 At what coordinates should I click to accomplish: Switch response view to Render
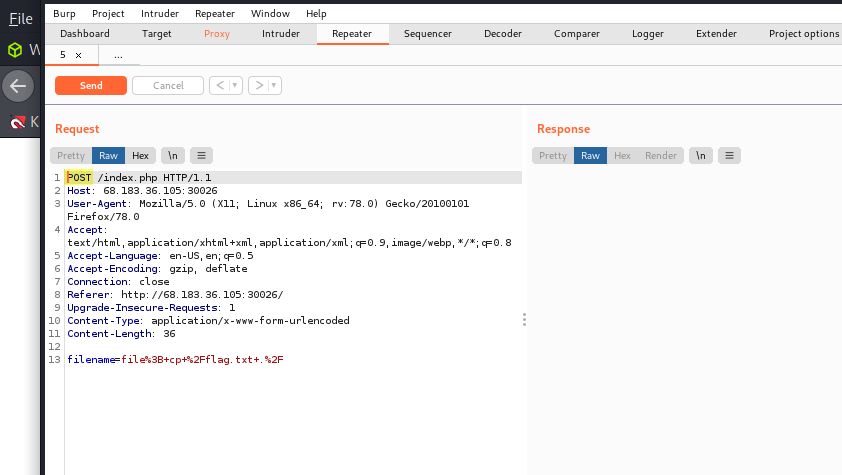tap(660, 156)
